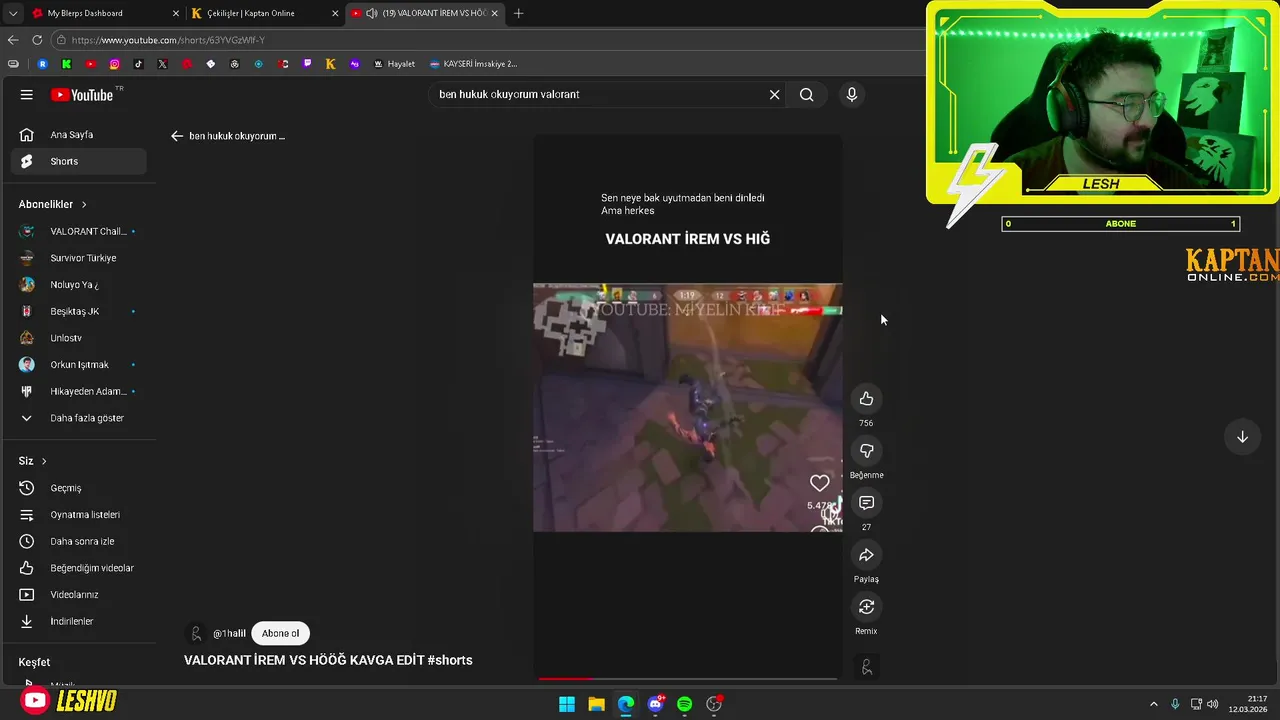This screenshot has height=720, width=1280.
Task: Open Discord from the taskbar
Action: [x=655, y=704]
